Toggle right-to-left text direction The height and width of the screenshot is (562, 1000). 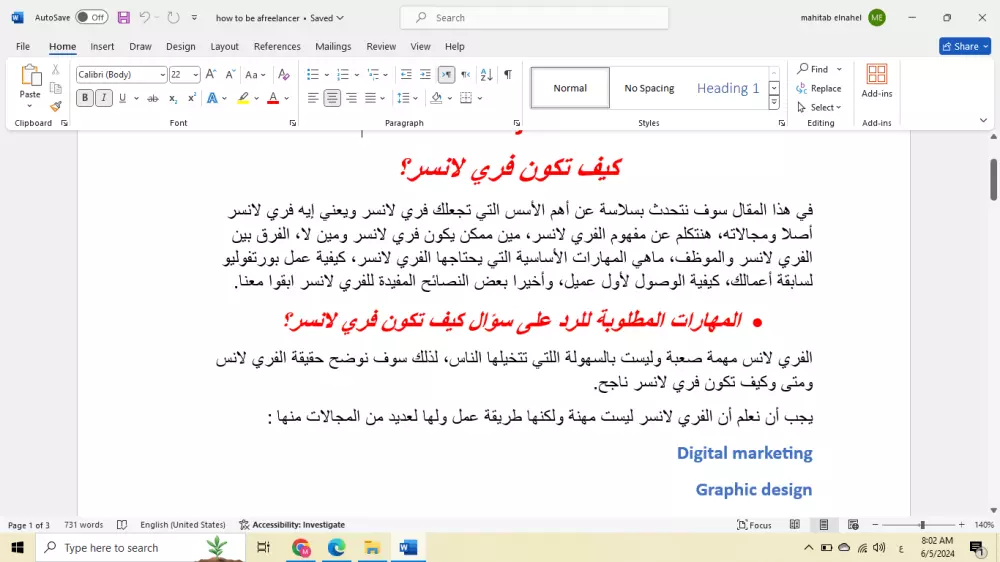point(466,75)
